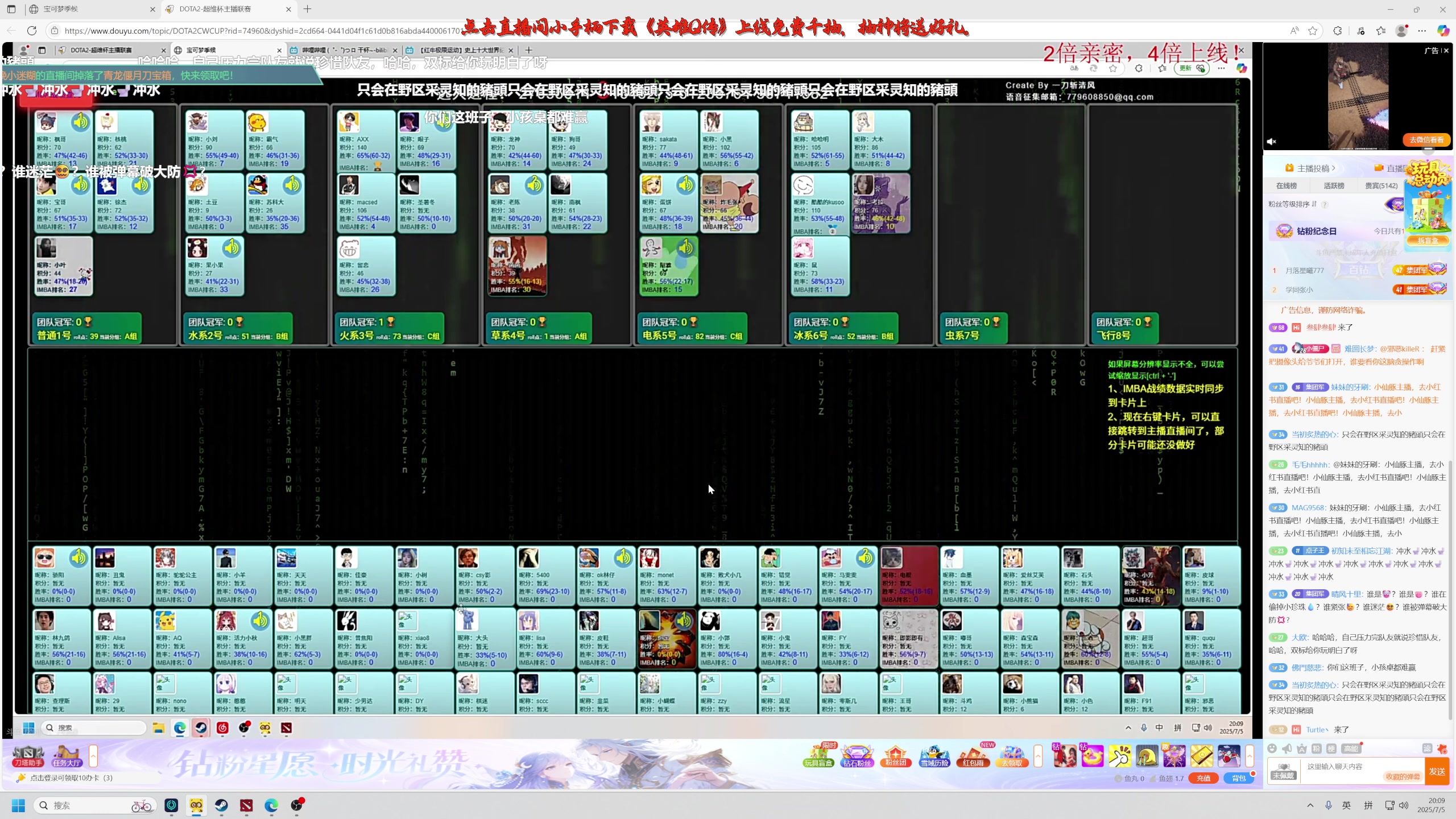The image size is (1456, 819).
Task: Open the 雪域历险 snow adventure icon
Action: pos(934,756)
